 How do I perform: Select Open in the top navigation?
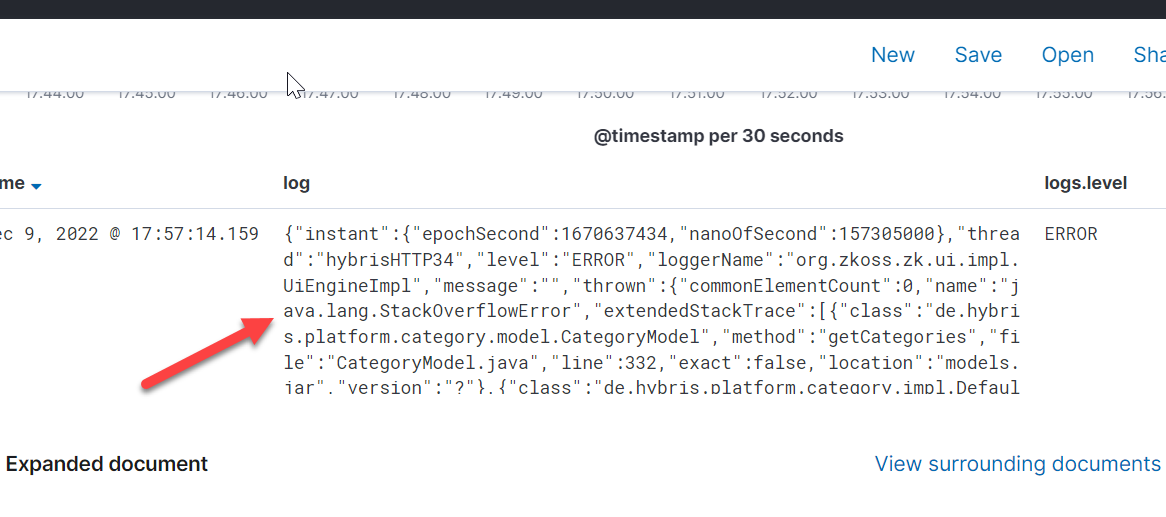click(1067, 55)
